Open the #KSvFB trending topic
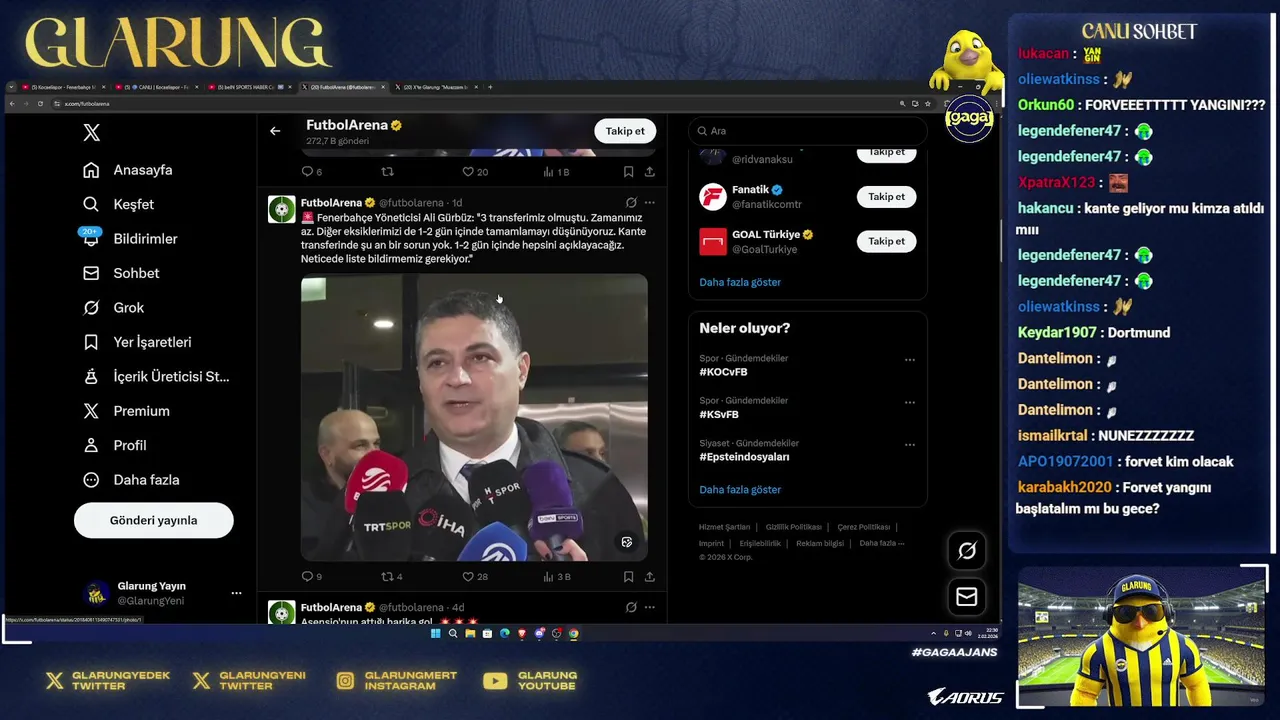The image size is (1280, 720). coord(719,414)
